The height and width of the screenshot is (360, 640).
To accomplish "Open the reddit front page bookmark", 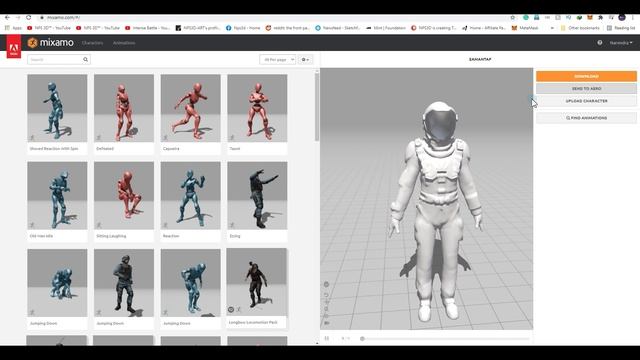I will pyautogui.click(x=287, y=28).
